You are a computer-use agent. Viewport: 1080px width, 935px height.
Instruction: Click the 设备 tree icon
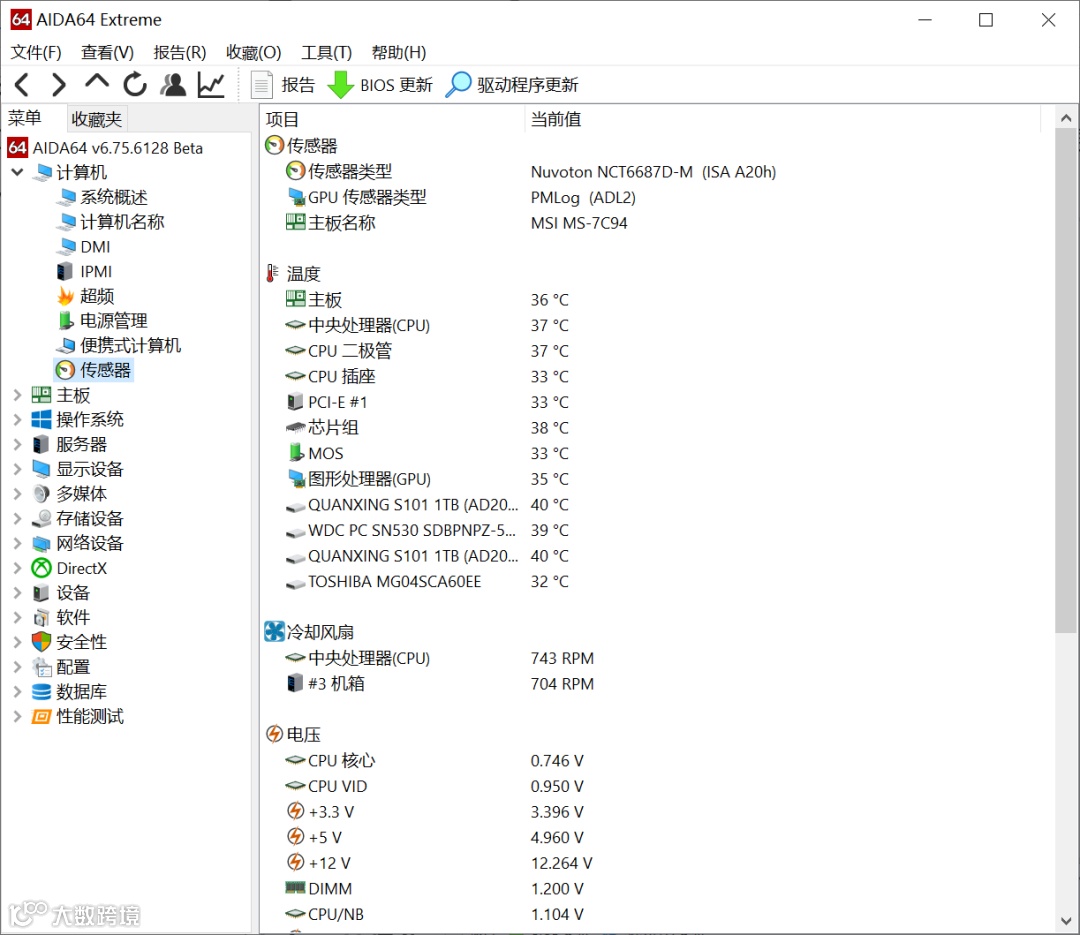click(41, 593)
